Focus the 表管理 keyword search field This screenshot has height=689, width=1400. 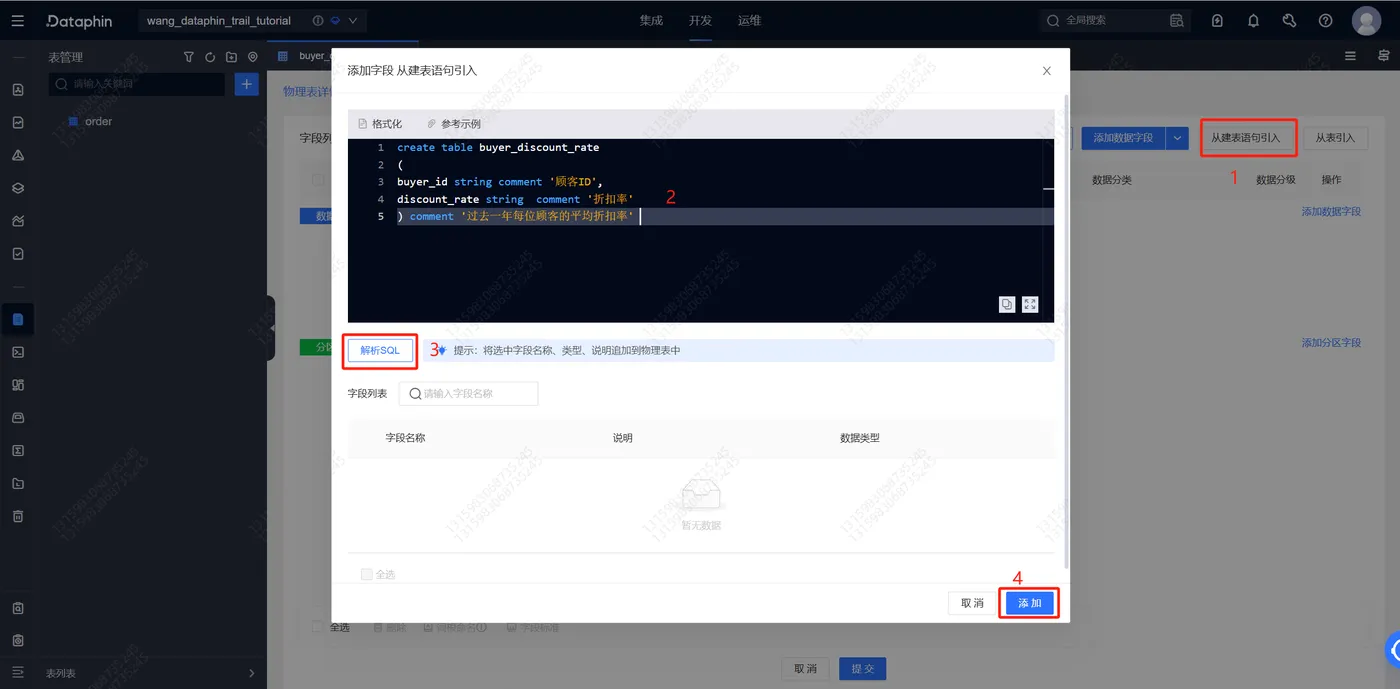[137, 84]
